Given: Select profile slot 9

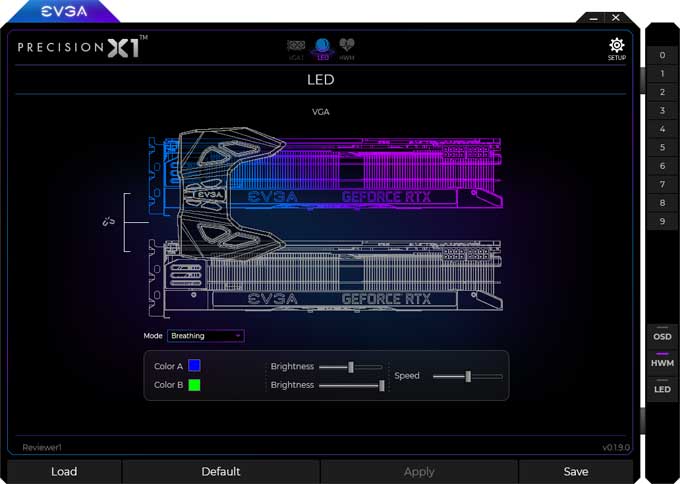Looking at the screenshot, I should click(662, 221).
